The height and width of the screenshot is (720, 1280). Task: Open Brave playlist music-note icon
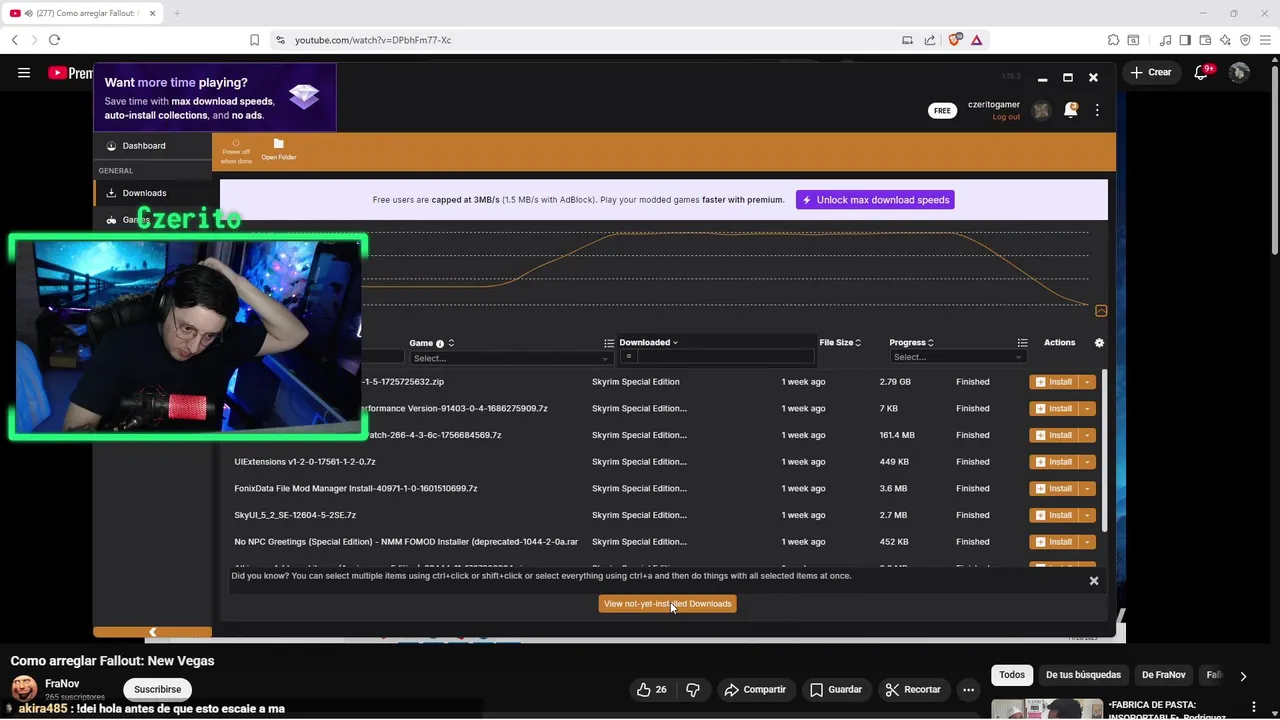[1166, 40]
